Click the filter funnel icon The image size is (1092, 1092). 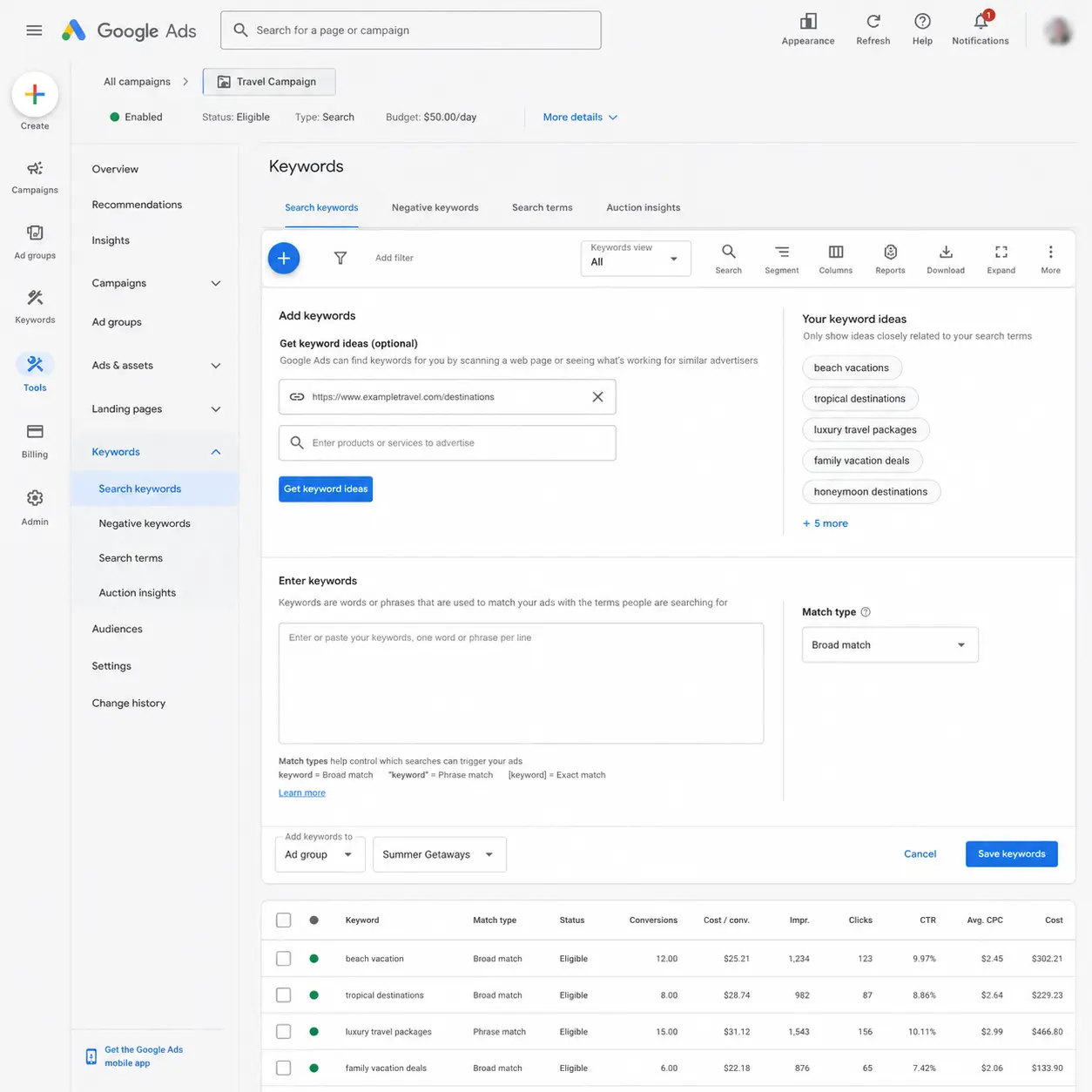[340, 258]
